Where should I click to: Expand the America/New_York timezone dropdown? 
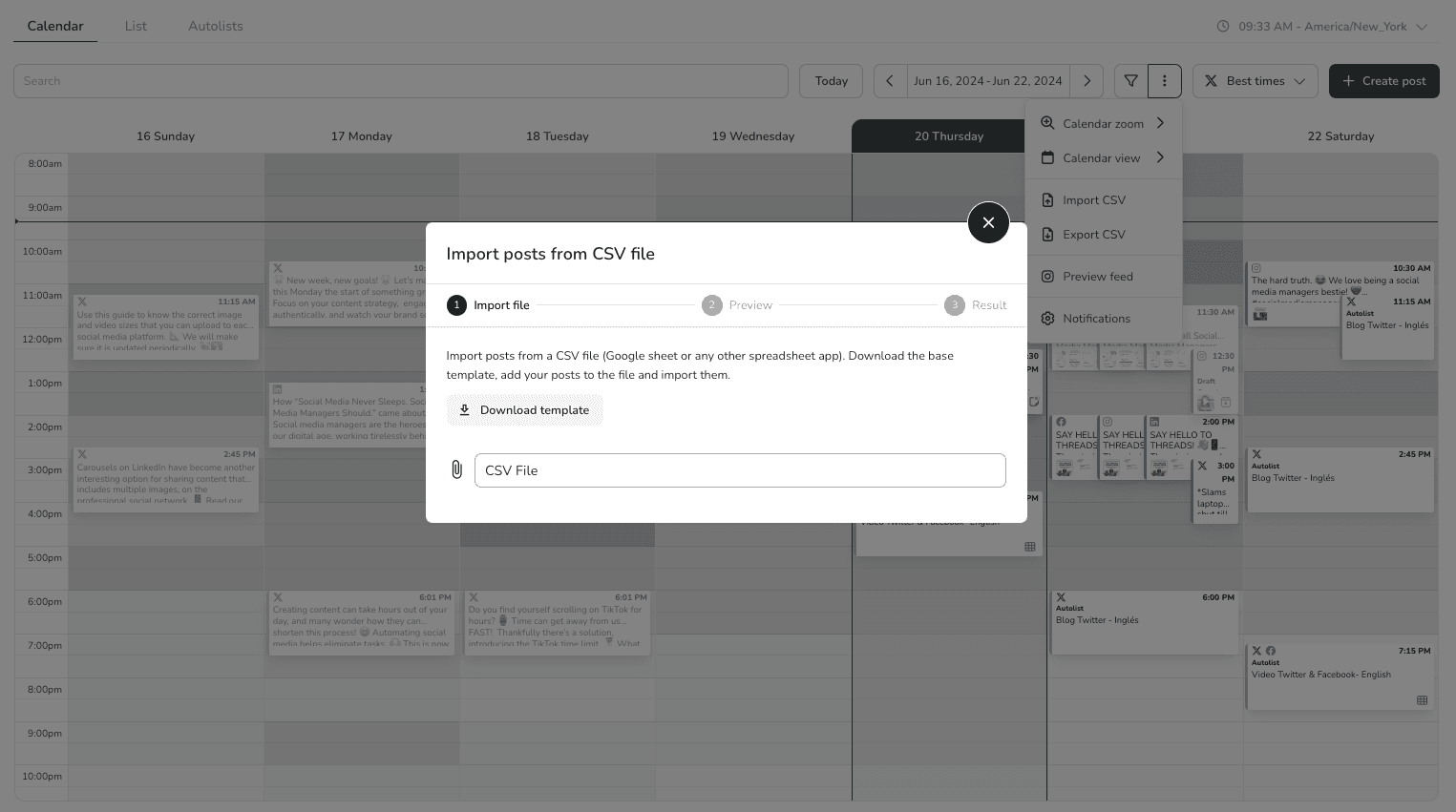click(x=1422, y=27)
